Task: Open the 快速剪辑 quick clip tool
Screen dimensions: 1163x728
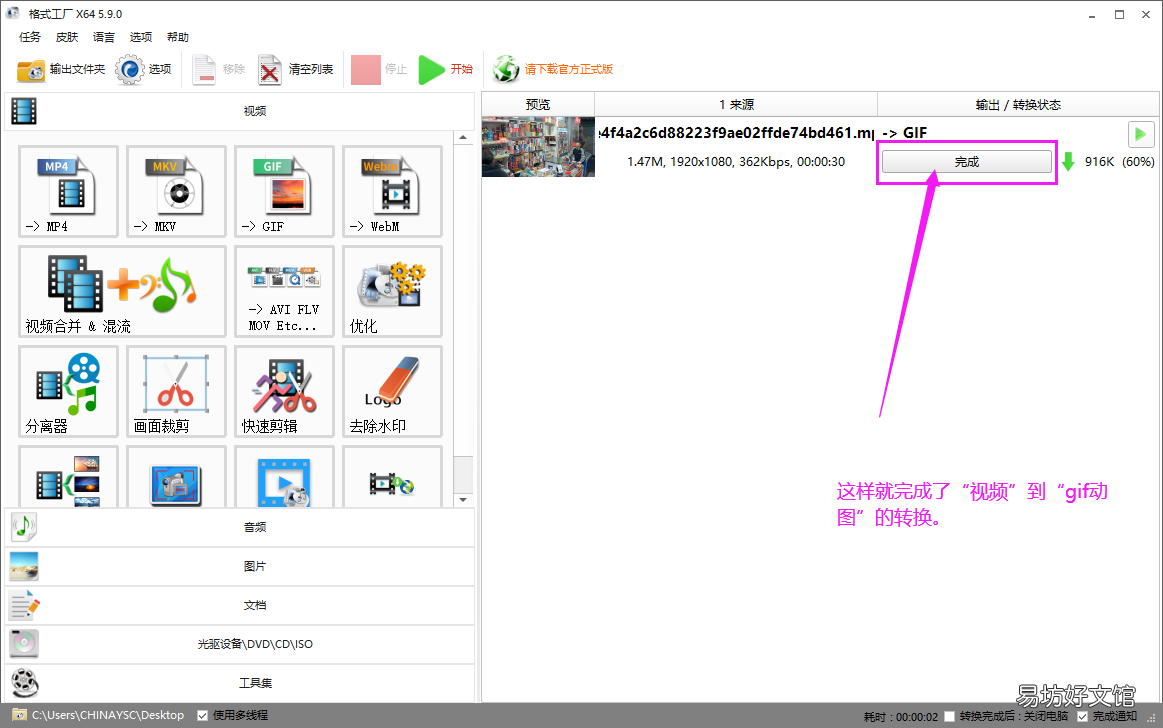Action: (285, 391)
